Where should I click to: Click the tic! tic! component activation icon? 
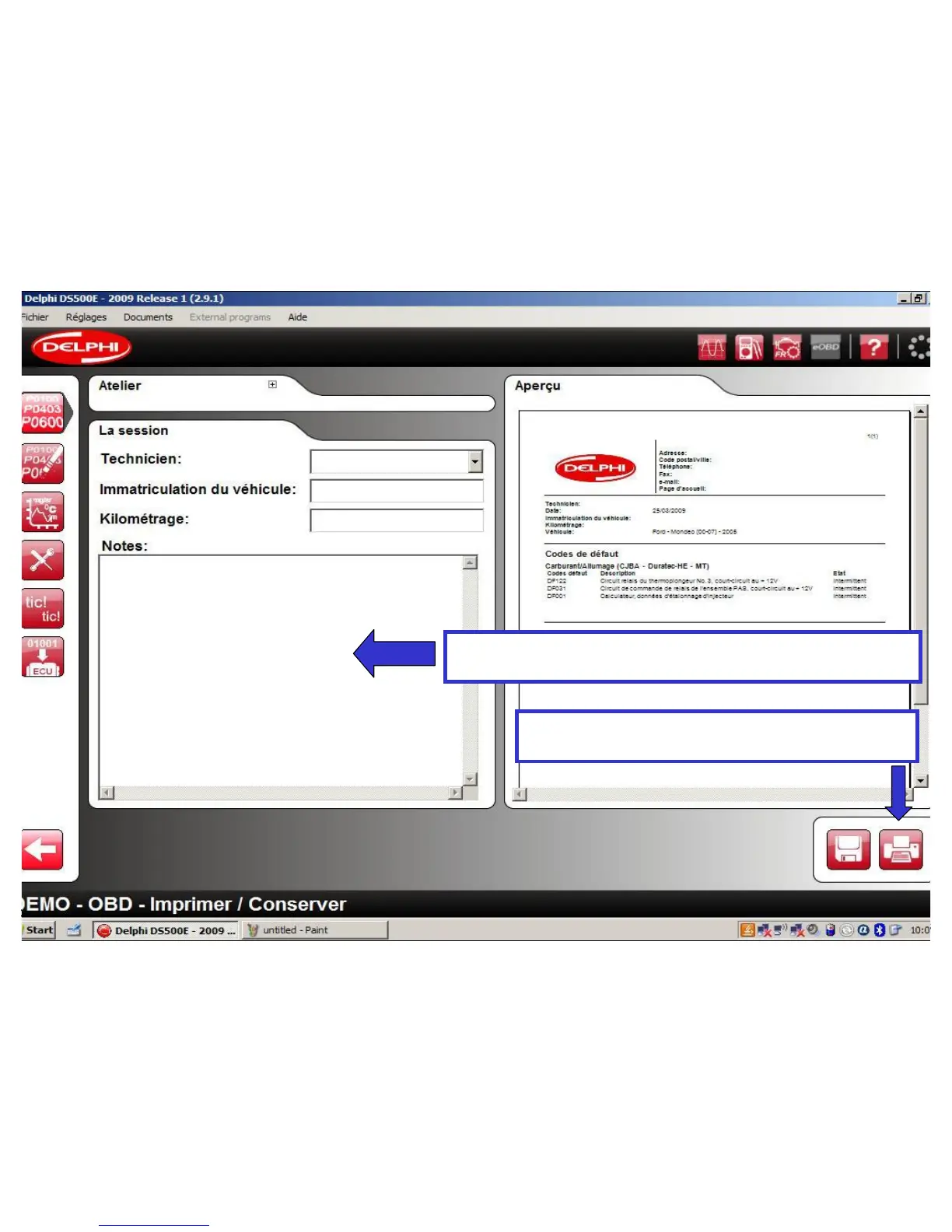43,608
